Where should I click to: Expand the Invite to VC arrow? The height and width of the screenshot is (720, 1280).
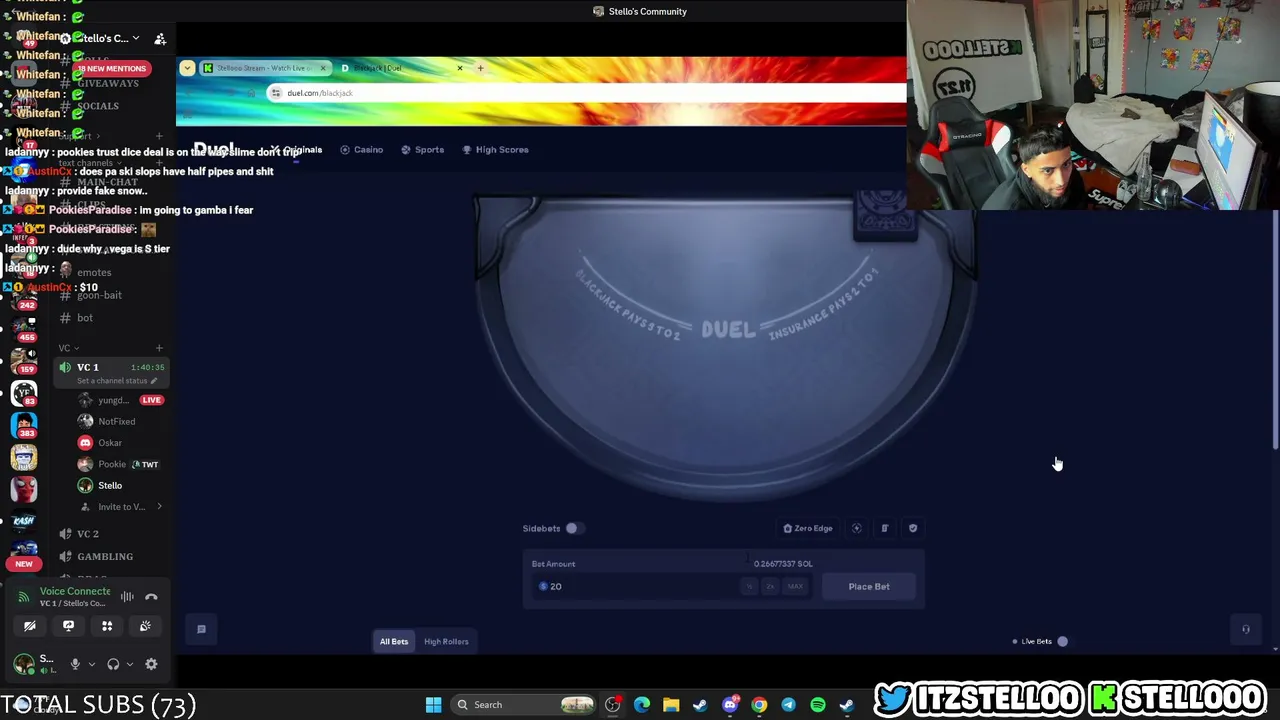tap(159, 507)
